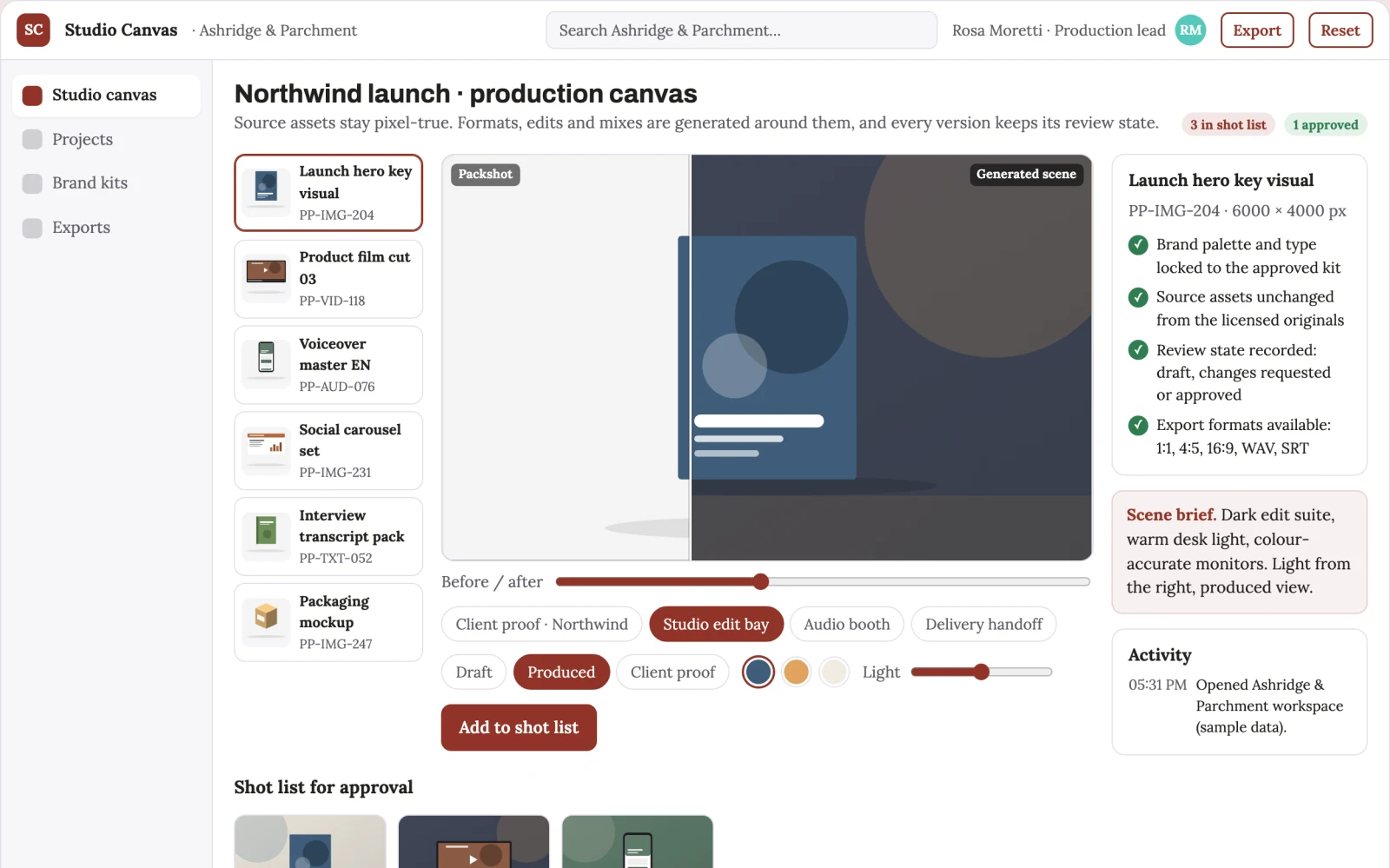Open Projects in the sidebar
The width and height of the screenshot is (1390, 868).
pyautogui.click(x=106, y=139)
